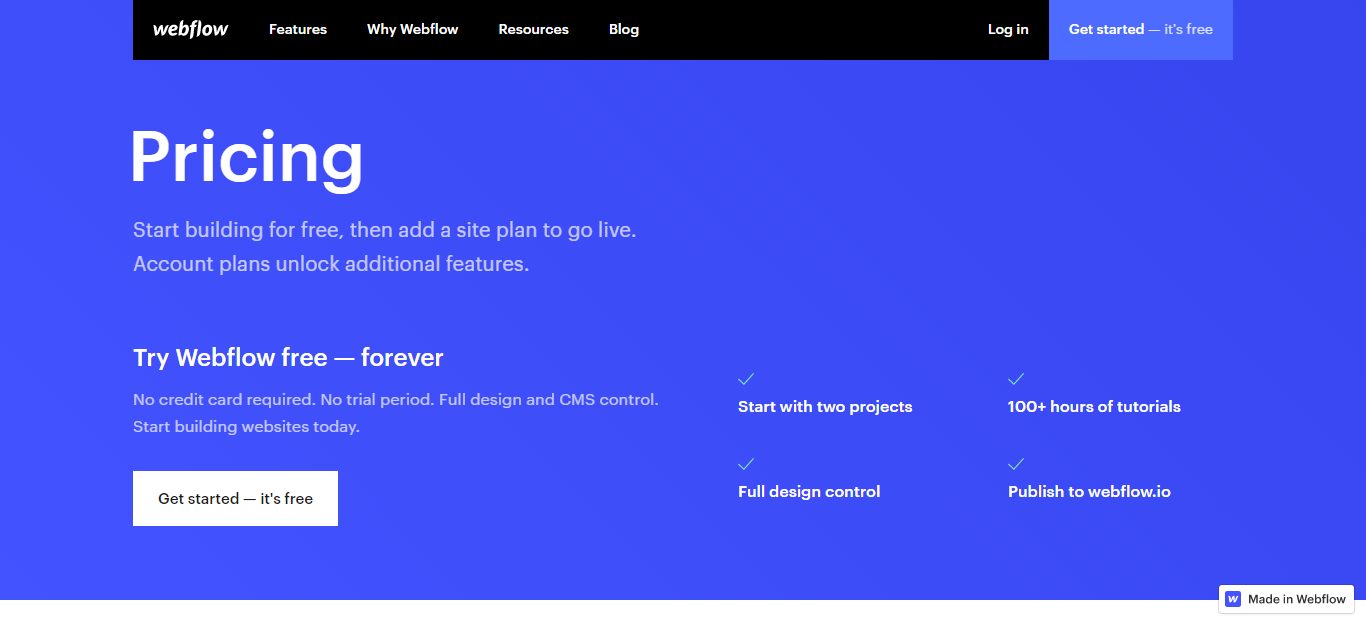Click 'Start with two projects' text
Image resolution: width=1366 pixels, height=625 pixels.
click(825, 406)
